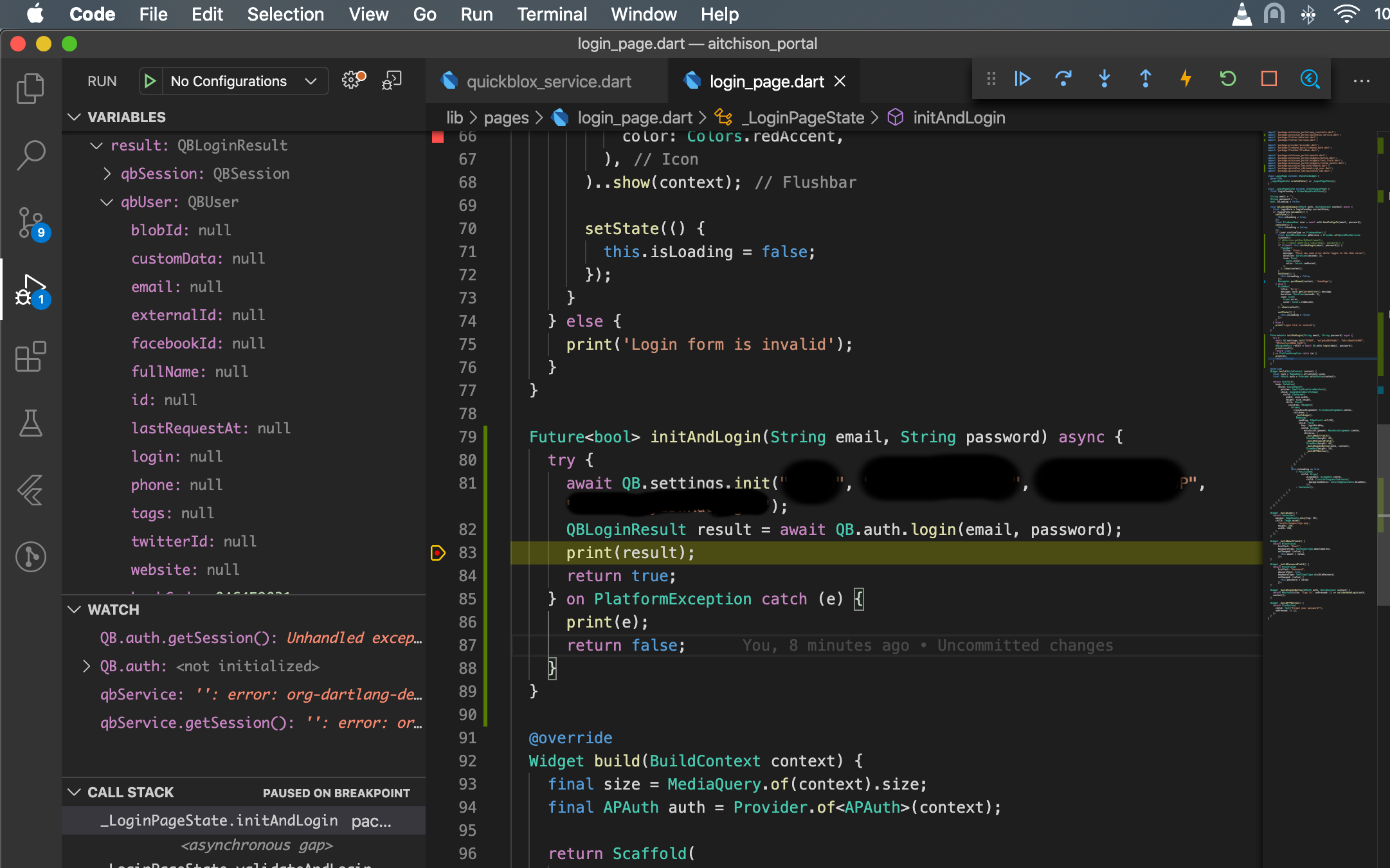Viewport: 1390px width, 868px height.
Task: Open the Search panel
Action: 30,155
